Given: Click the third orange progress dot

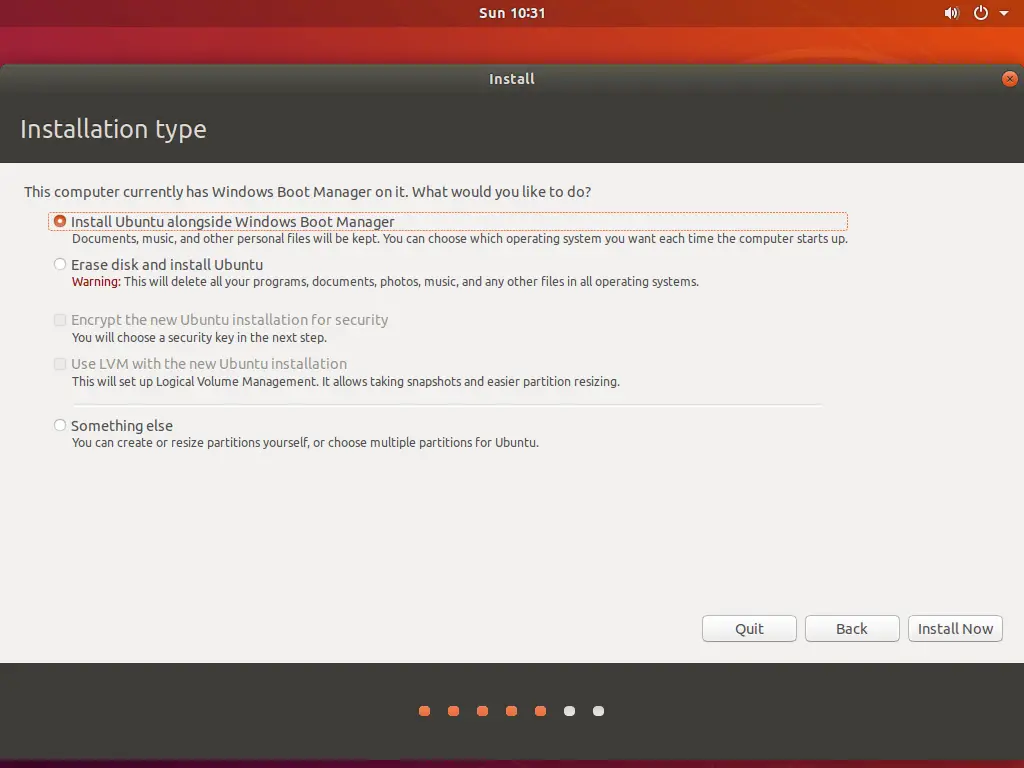Looking at the screenshot, I should click(x=482, y=711).
